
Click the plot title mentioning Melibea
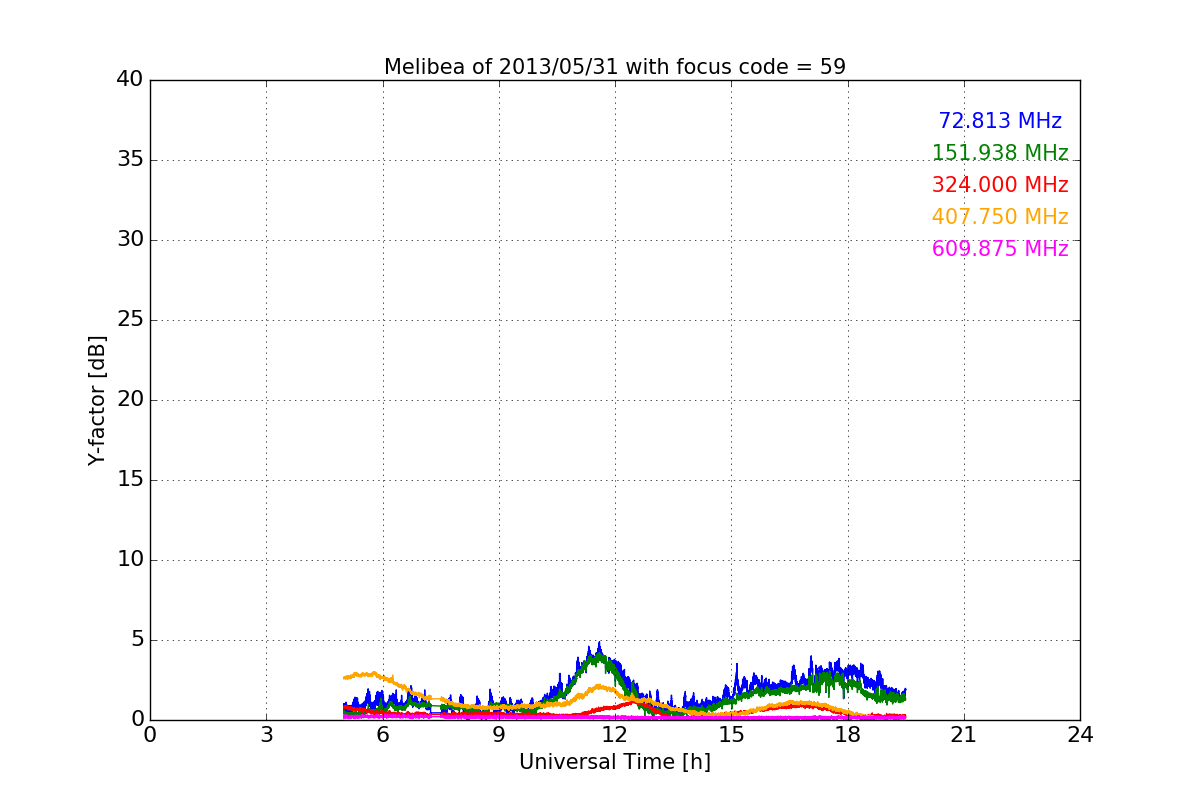click(x=615, y=67)
